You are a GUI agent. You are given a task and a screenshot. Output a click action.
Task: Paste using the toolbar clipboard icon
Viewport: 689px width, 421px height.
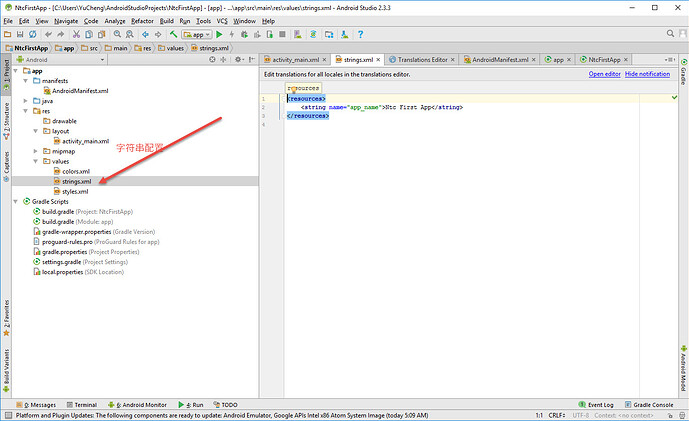tap(102, 34)
